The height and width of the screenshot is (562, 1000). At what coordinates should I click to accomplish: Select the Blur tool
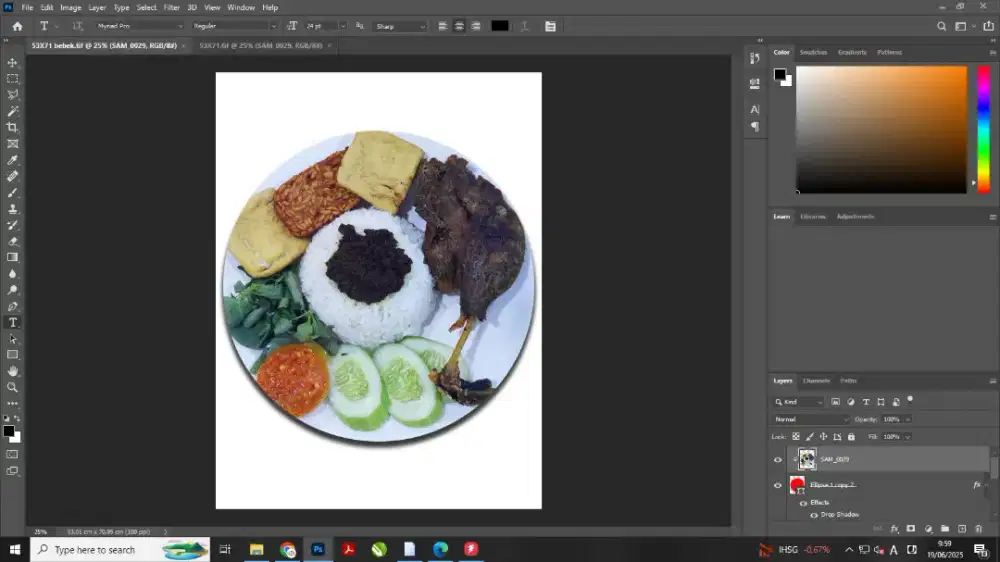click(12, 274)
